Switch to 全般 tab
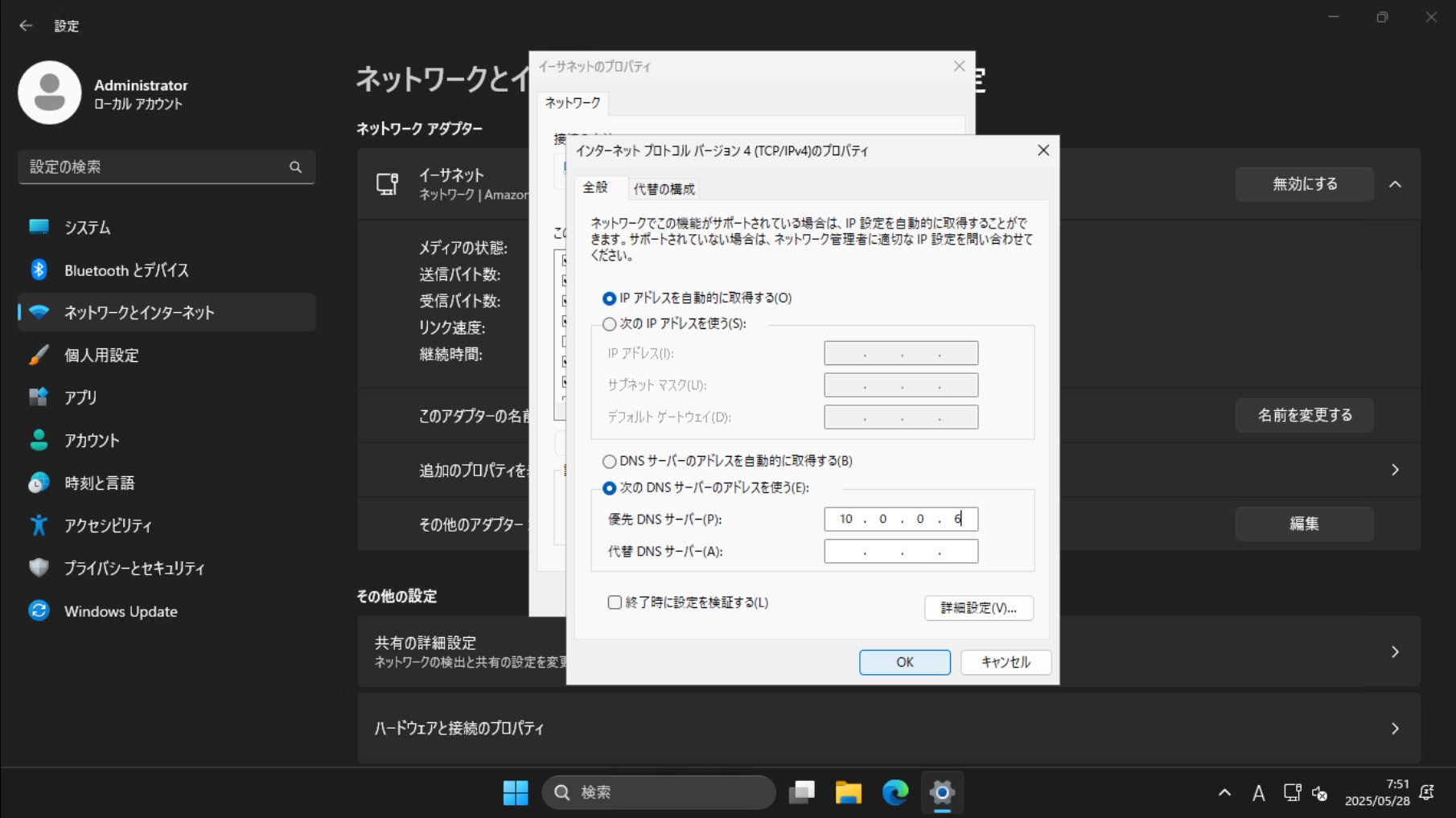Screen dimensions: 1456x818 (595, 187)
